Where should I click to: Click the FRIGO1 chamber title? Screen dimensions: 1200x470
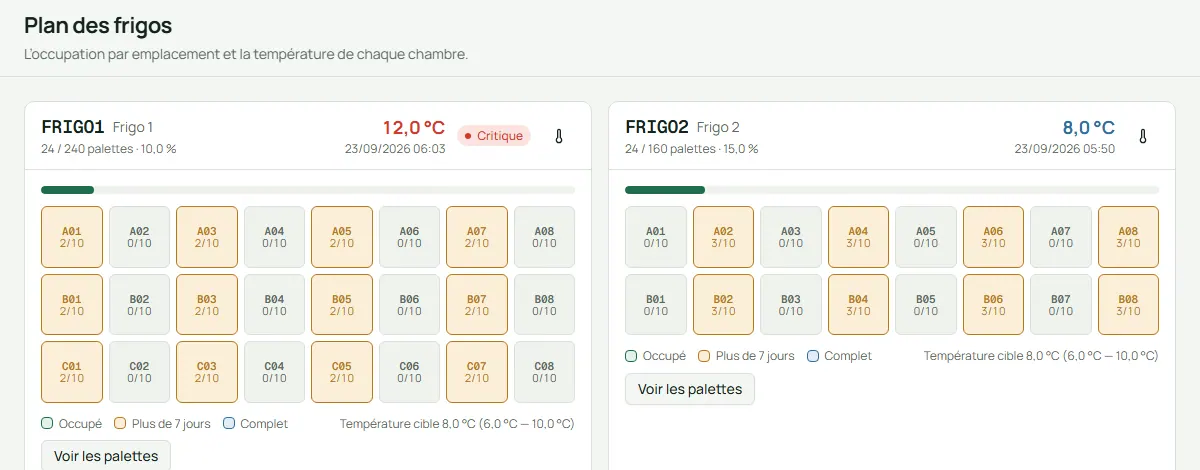73,127
